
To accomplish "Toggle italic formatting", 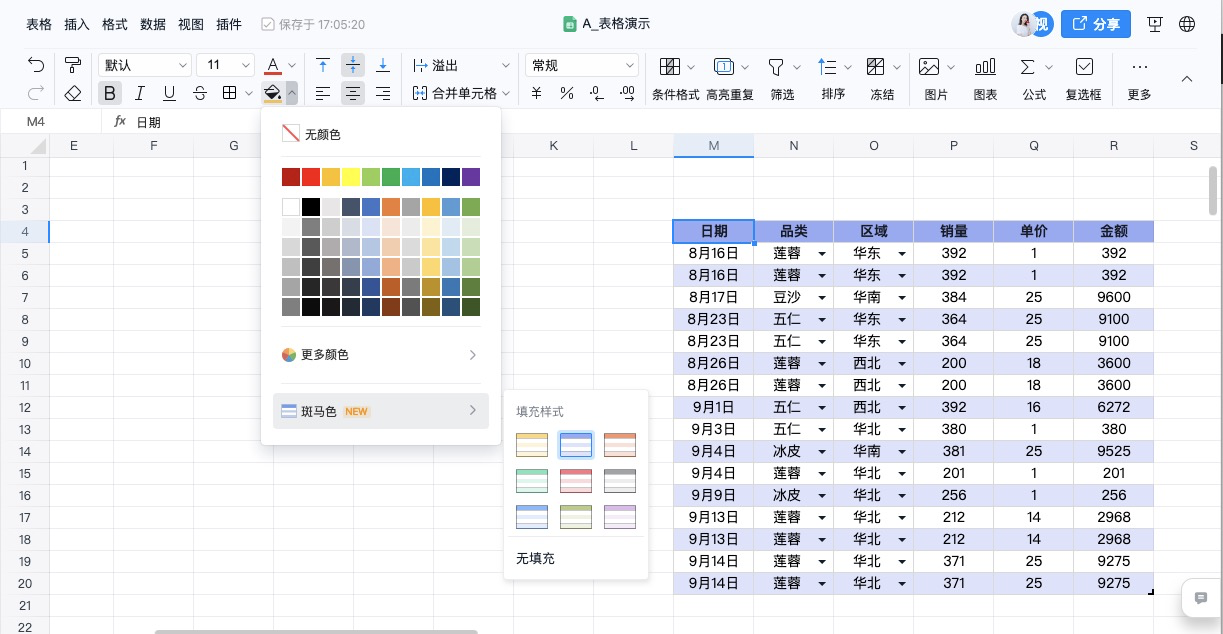I will 140,93.
